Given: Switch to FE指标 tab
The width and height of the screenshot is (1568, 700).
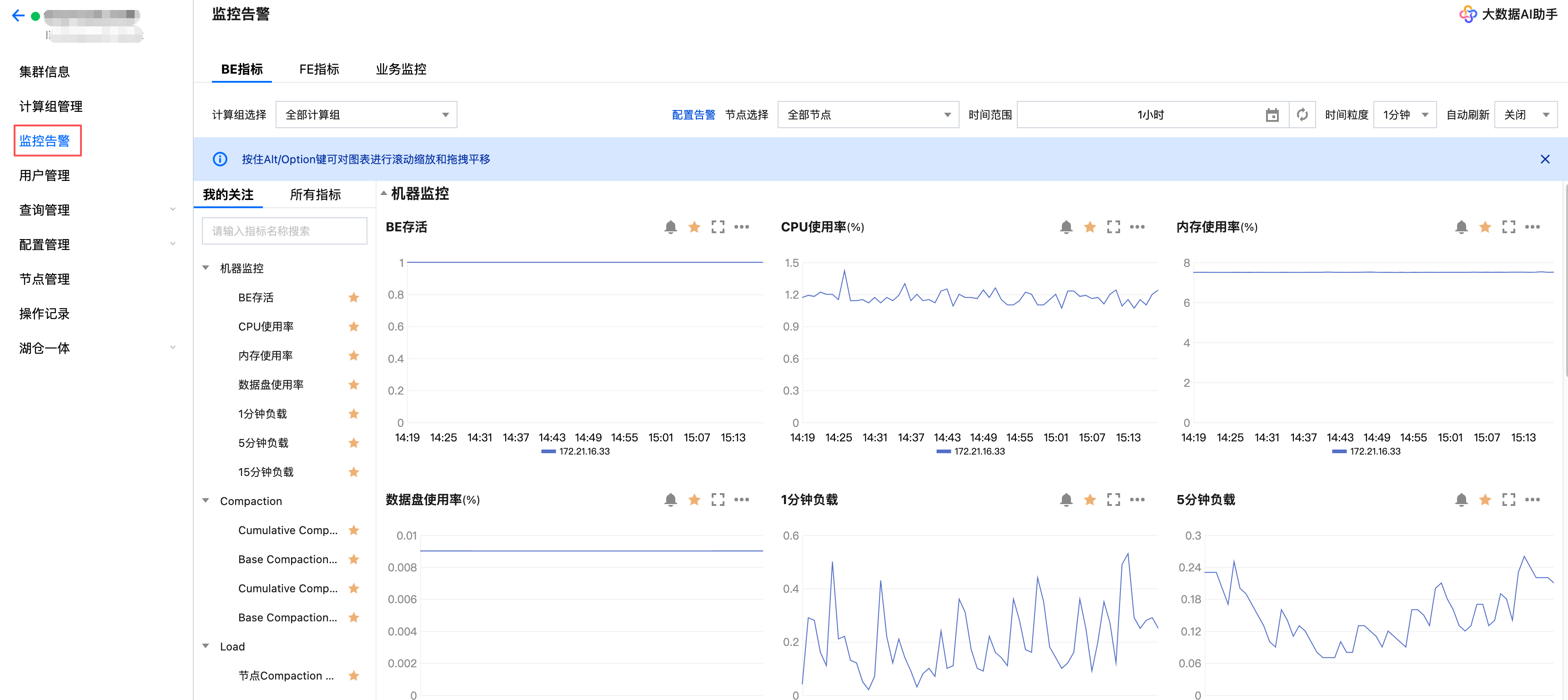Looking at the screenshot, I should pyautogui.click(x=319, y=70).
